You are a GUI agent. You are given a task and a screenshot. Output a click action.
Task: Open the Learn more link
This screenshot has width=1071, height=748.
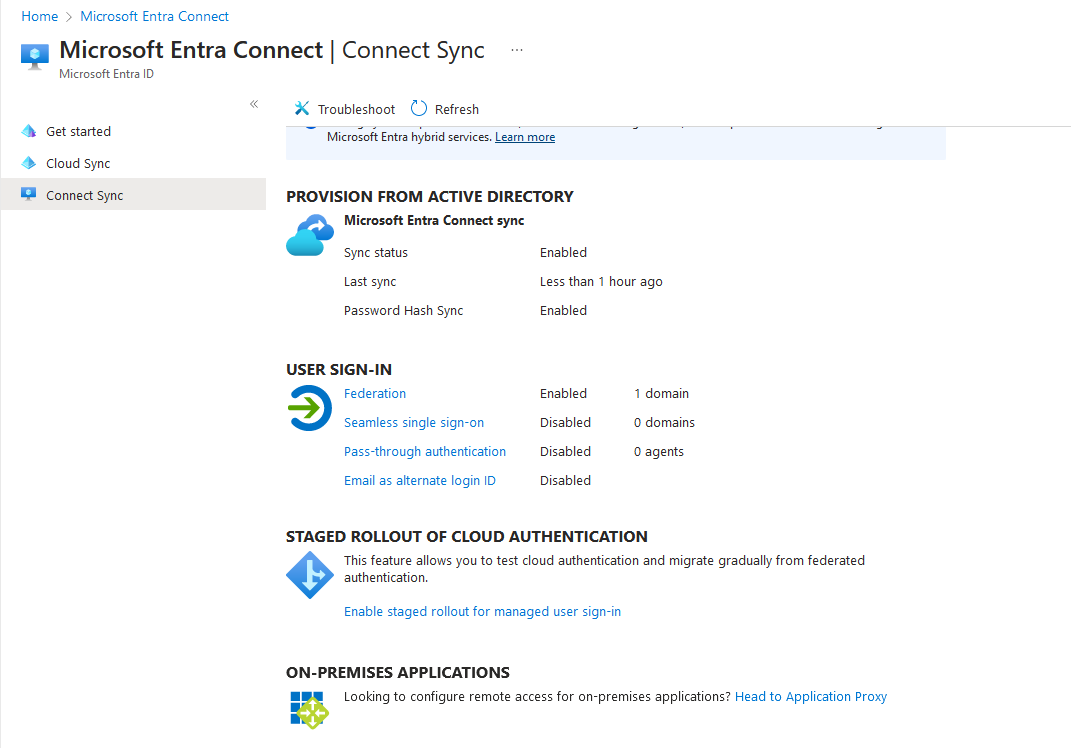coord(525,137)
